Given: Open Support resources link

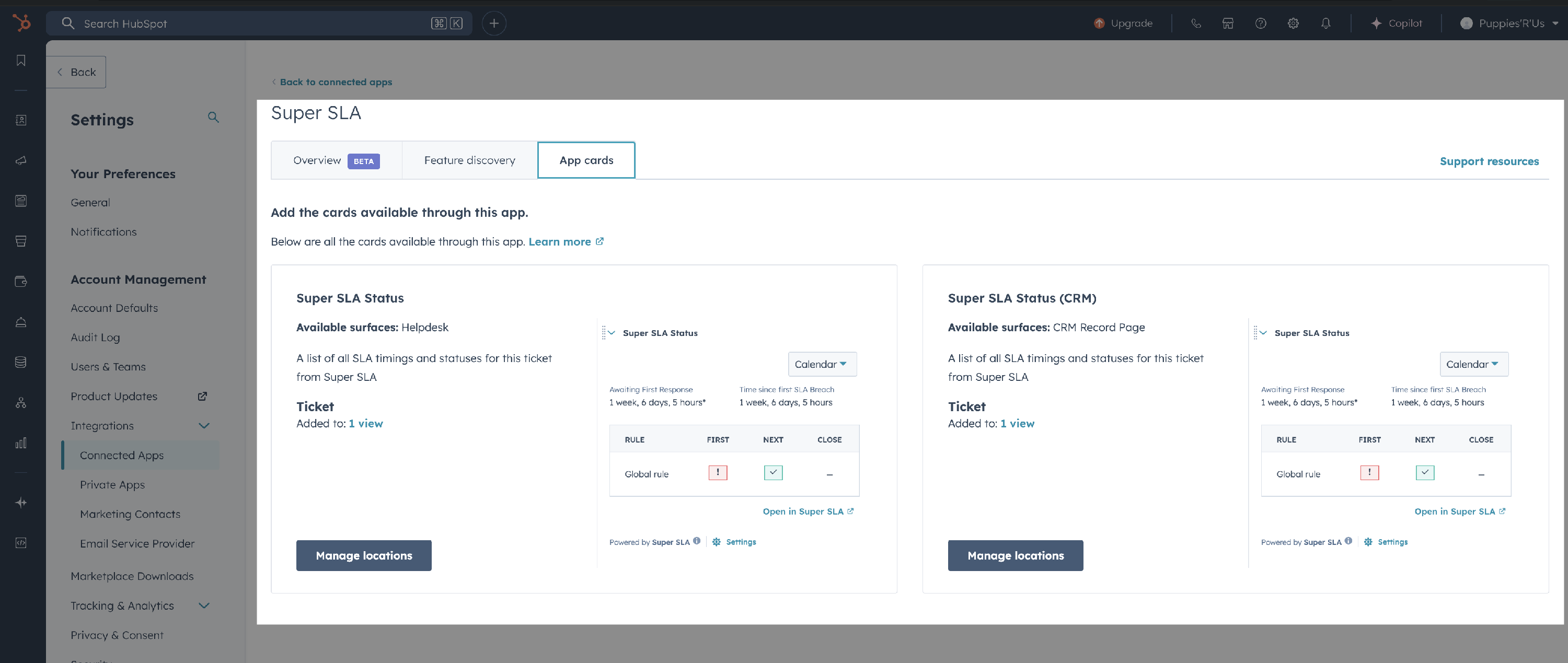Looking at the screenshot, I should coord(1489,161).
